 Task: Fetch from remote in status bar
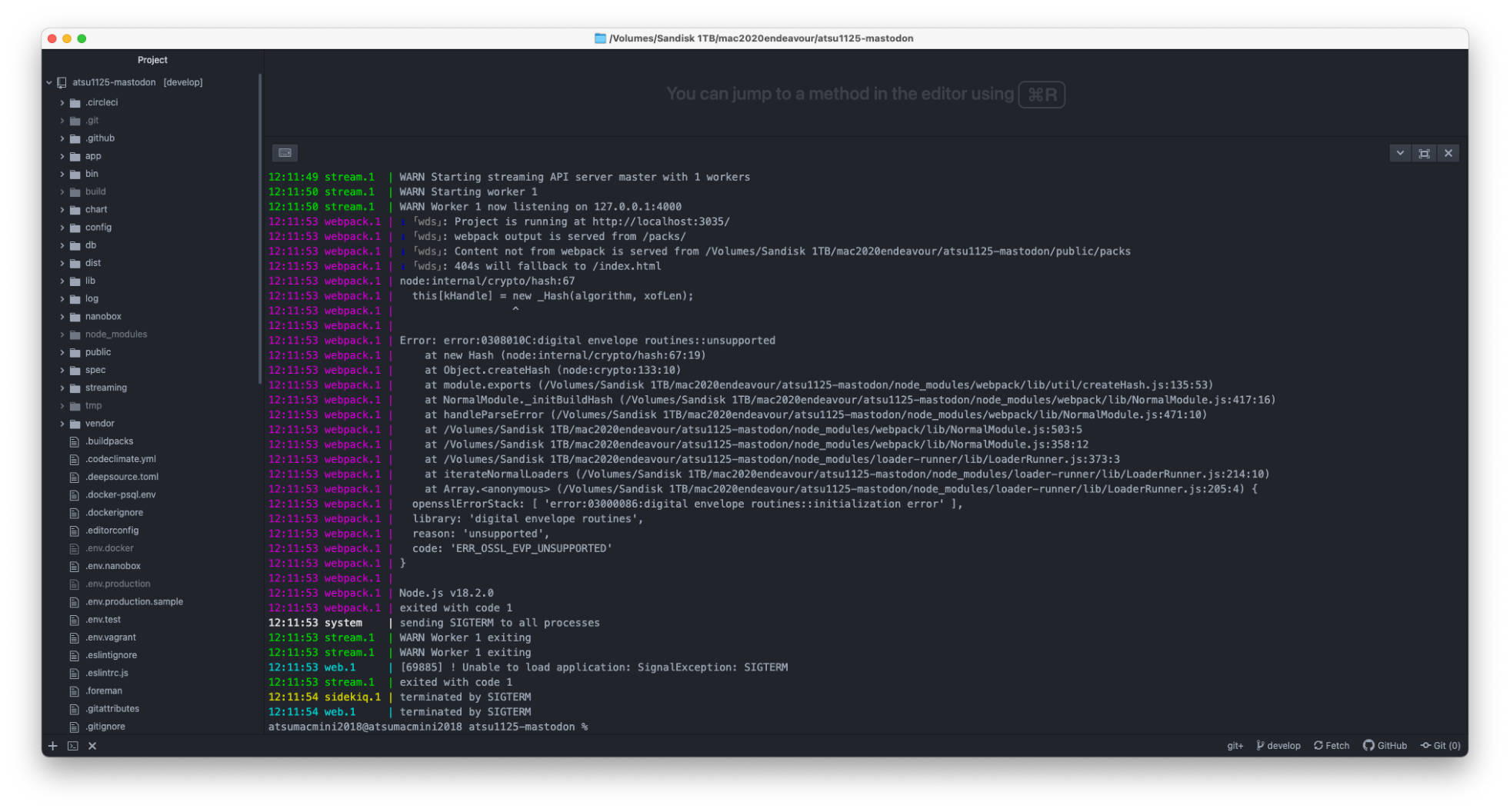point(1332,746)
